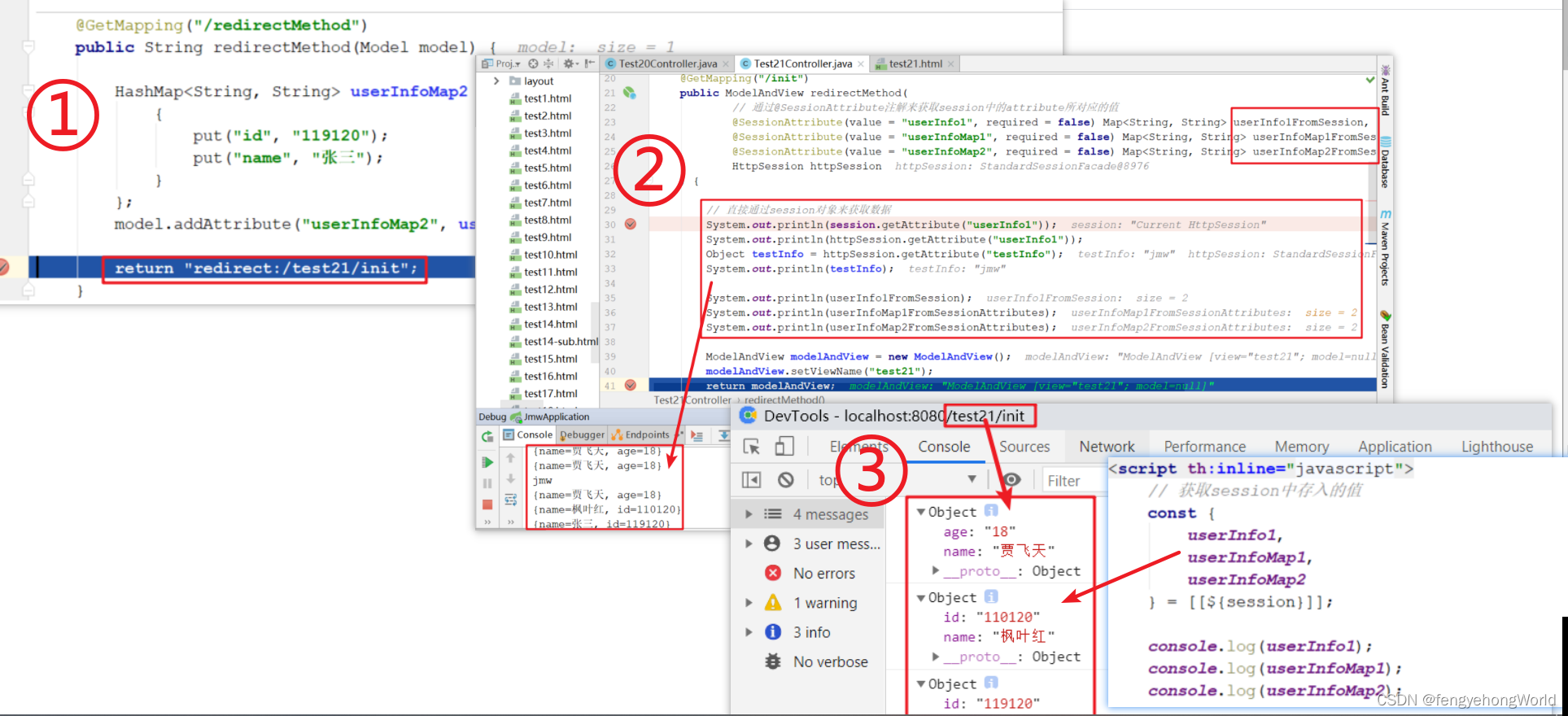
Task: Click the Spring mapping gutter icon at line 21
Action: (629, 94)
